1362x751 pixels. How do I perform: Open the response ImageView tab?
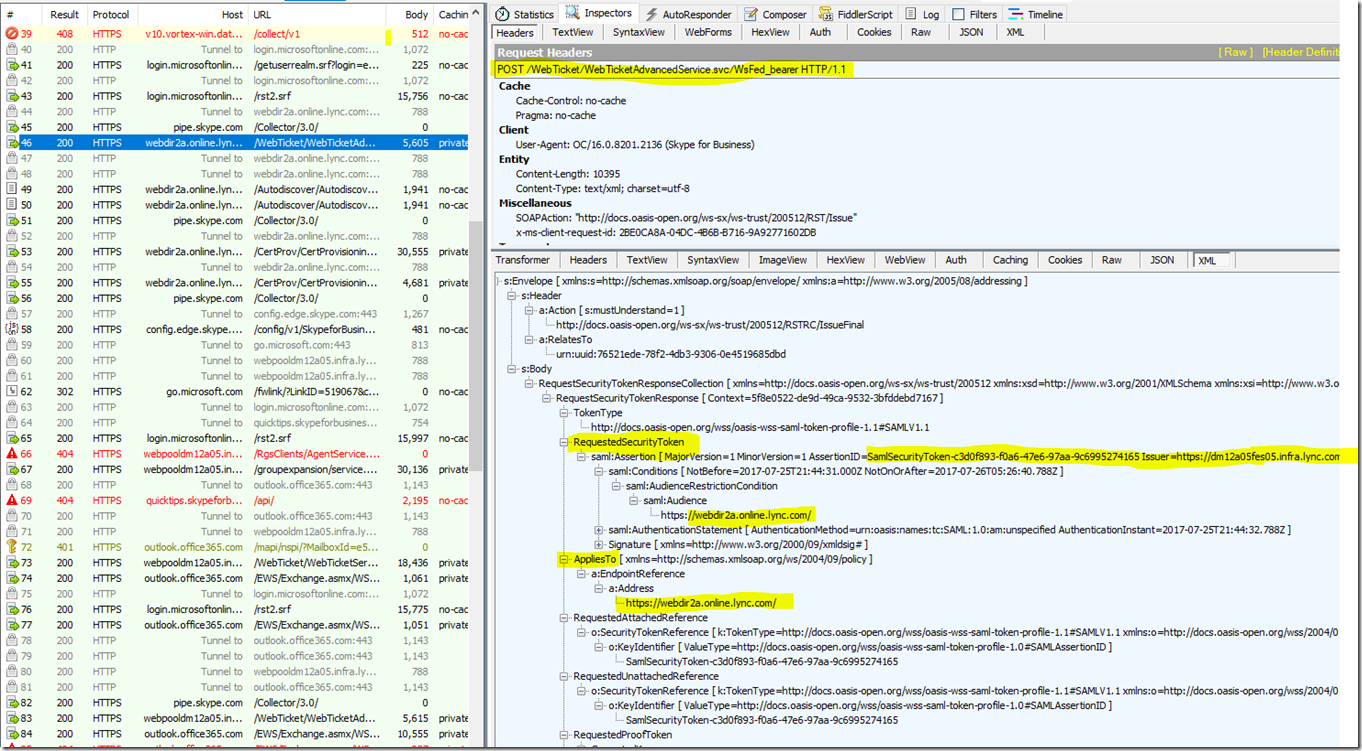click(x=782, y=260)
